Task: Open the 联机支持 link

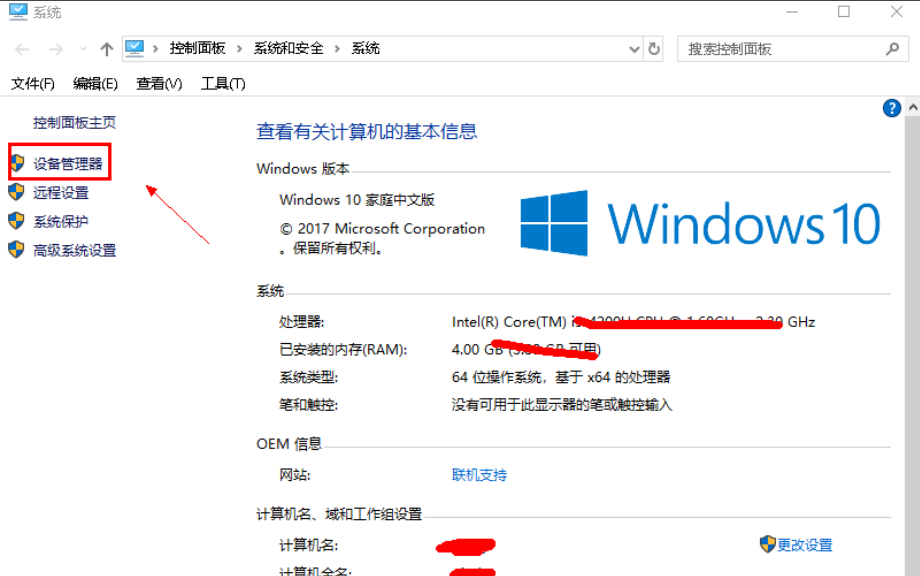Action: 478,475
